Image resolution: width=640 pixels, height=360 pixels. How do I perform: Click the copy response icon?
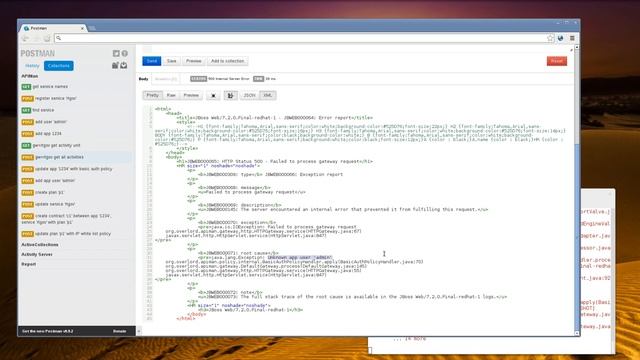point(230,95)
